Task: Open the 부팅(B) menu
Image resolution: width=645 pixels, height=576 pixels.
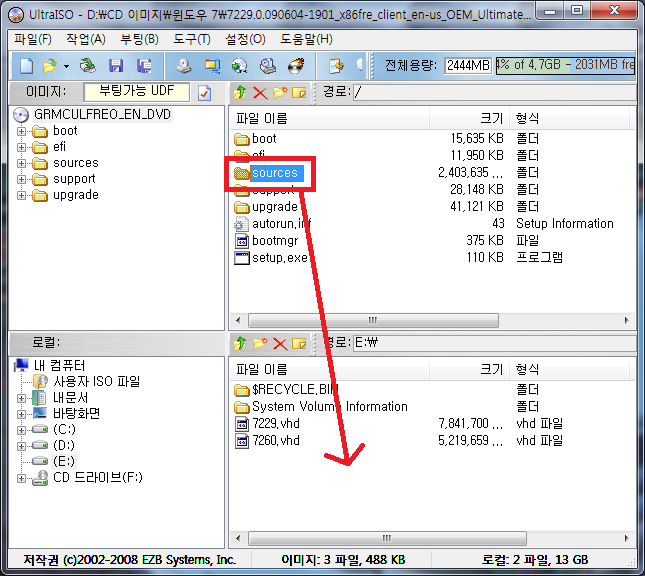Action: [x=139, y=39]
